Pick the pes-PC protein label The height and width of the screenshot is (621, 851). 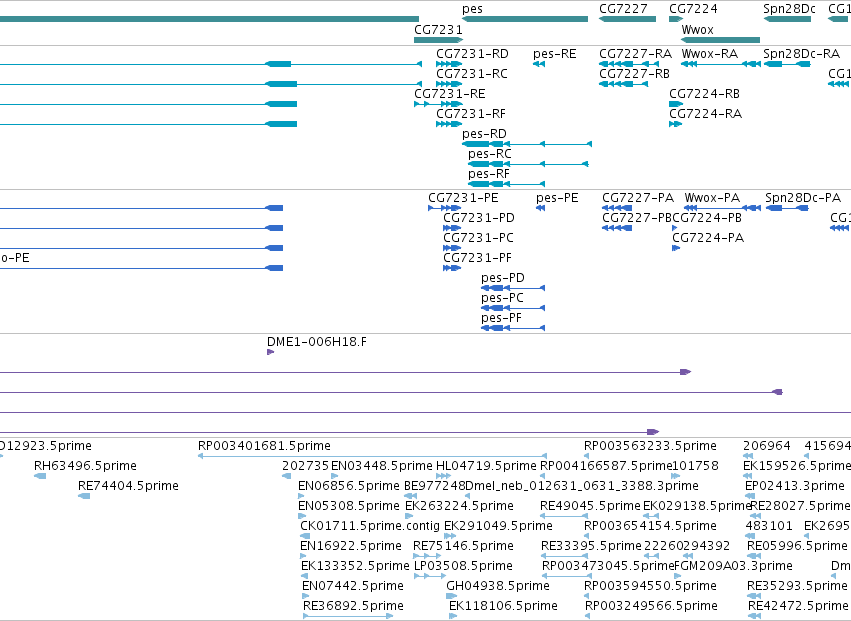pos(503,299)
